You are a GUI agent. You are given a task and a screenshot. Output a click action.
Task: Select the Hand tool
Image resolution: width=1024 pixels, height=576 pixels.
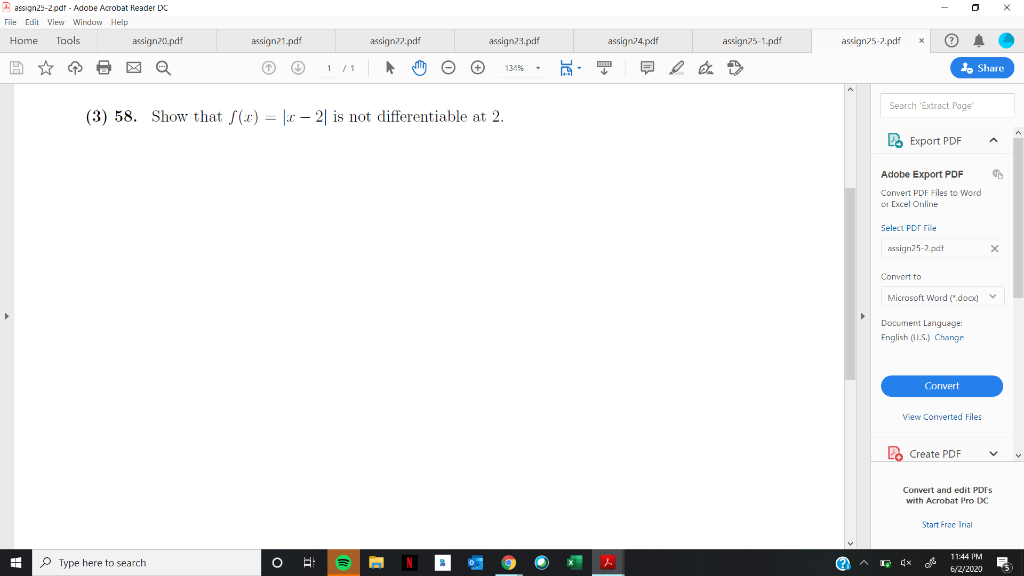pos(419,67)
